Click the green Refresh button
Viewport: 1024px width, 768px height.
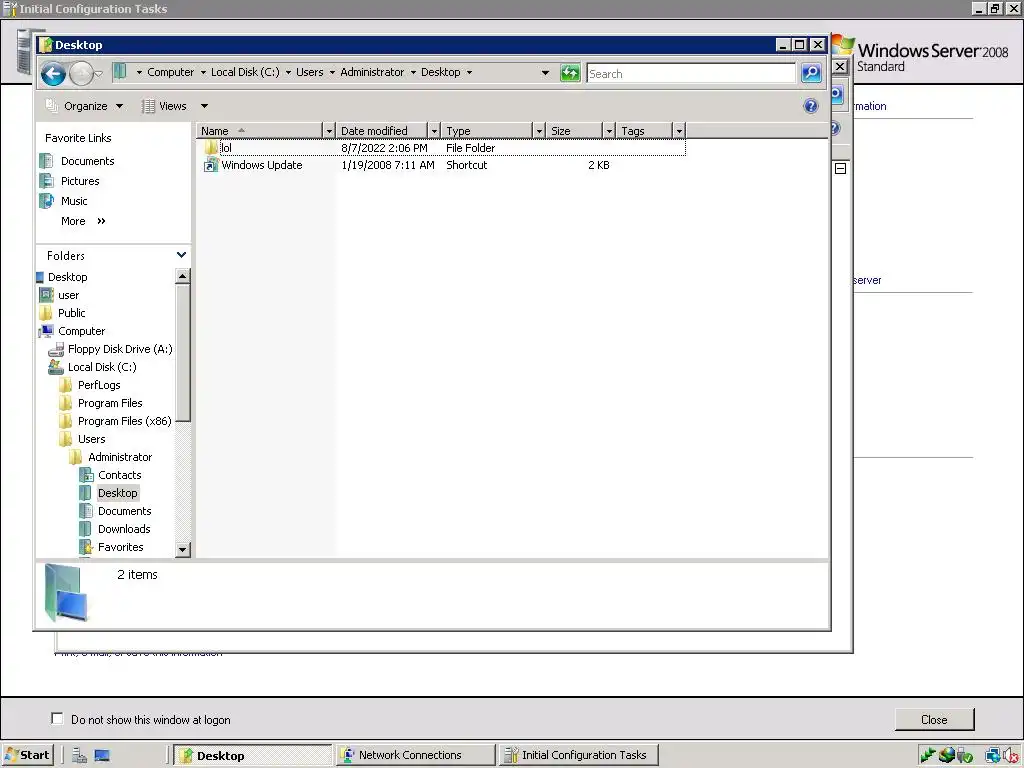point(570,73)
